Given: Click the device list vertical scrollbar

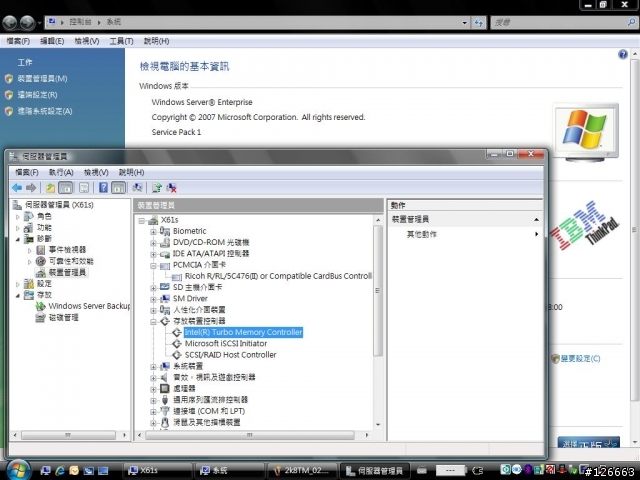Looking at the screenshot, I should (378, 291).
